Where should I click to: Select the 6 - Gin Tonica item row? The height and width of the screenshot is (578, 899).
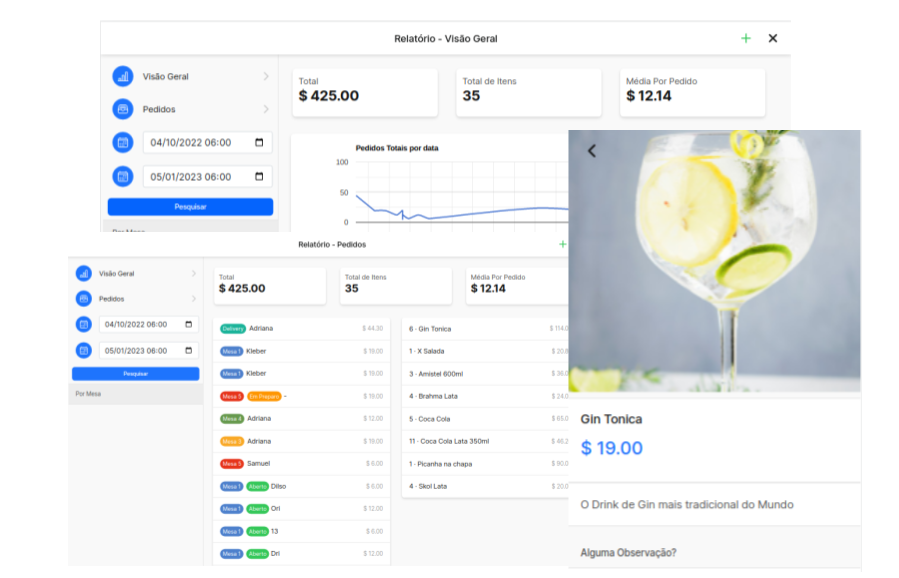[x=486, y=329]
